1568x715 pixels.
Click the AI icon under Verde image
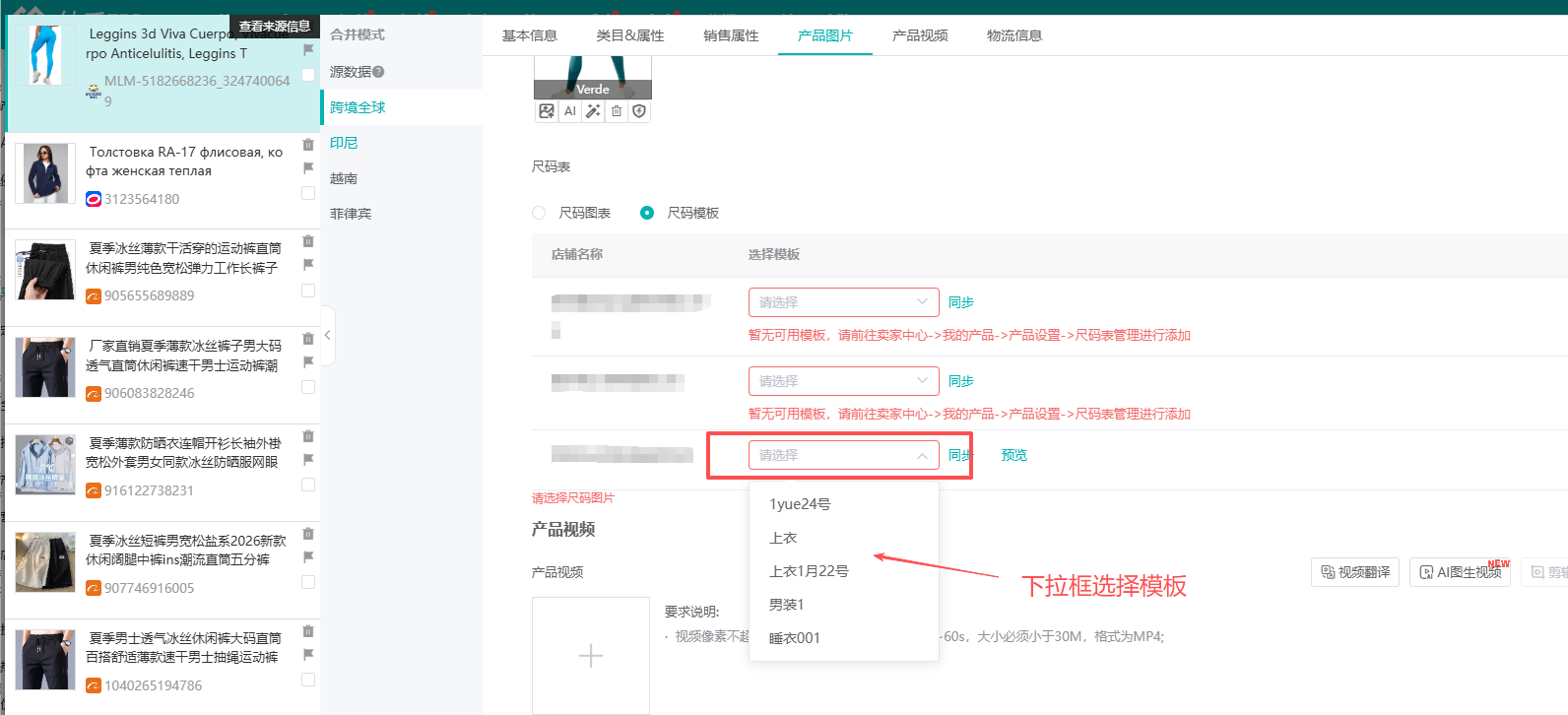point(570,111)
